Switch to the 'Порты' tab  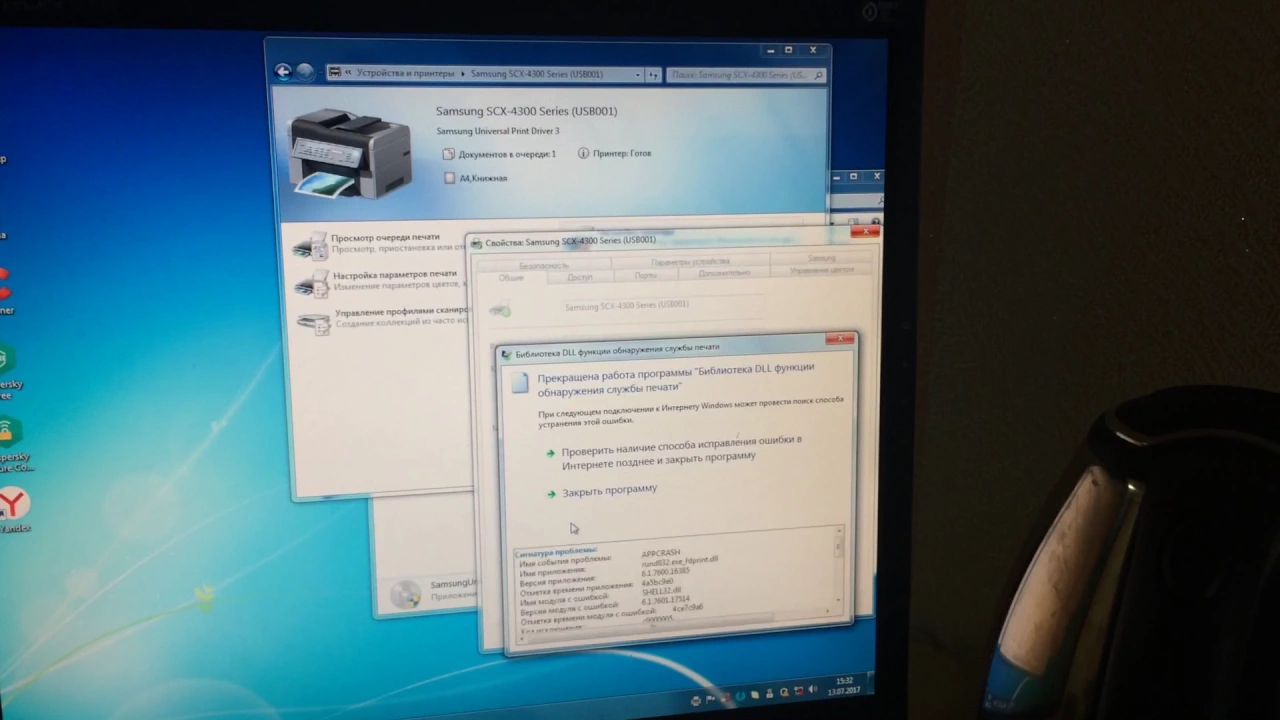point(646,275)
